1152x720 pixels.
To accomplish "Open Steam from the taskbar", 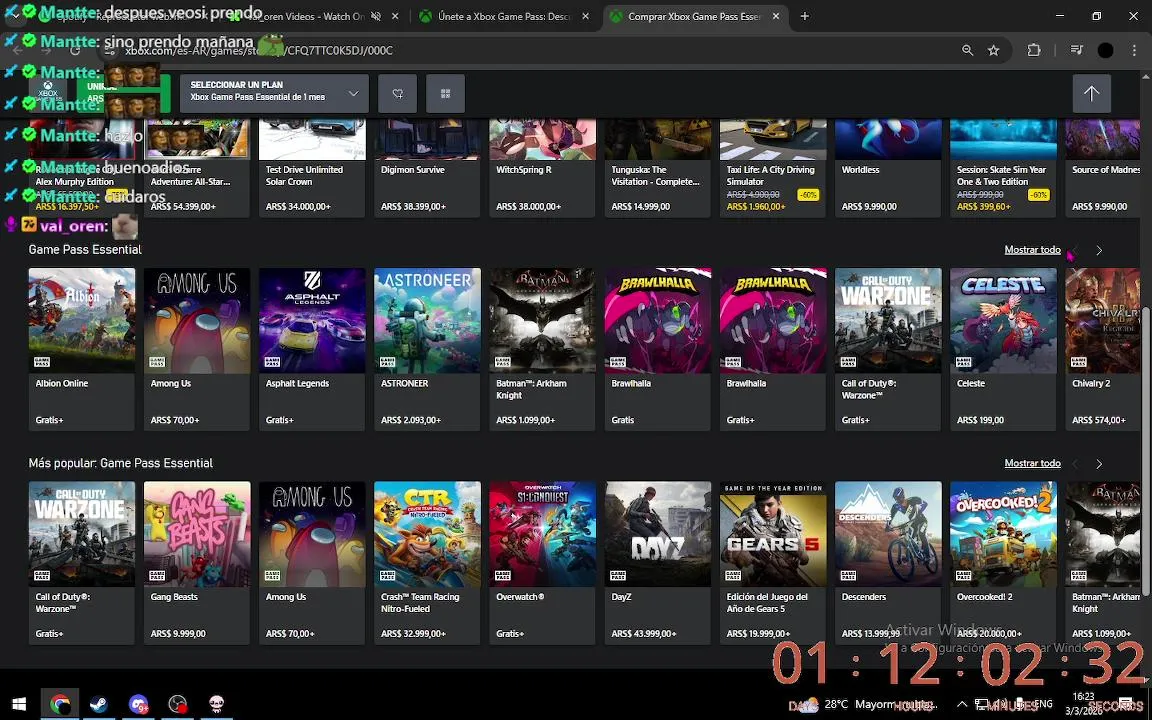I will point(98,704).
